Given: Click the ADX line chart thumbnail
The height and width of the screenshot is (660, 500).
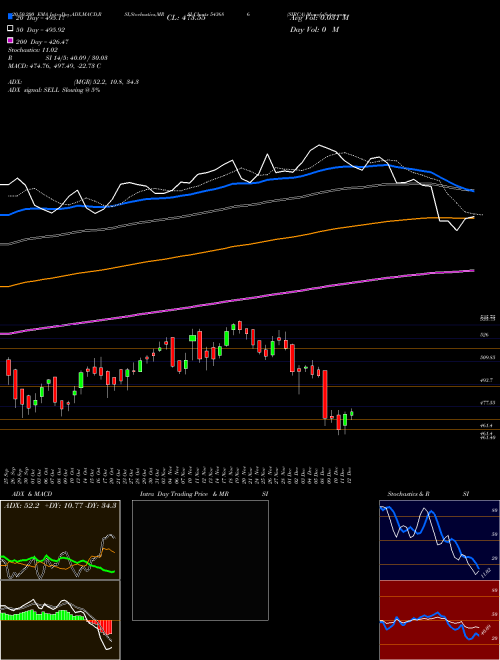Looking at the screenshot, I should (x=60, y=540).
